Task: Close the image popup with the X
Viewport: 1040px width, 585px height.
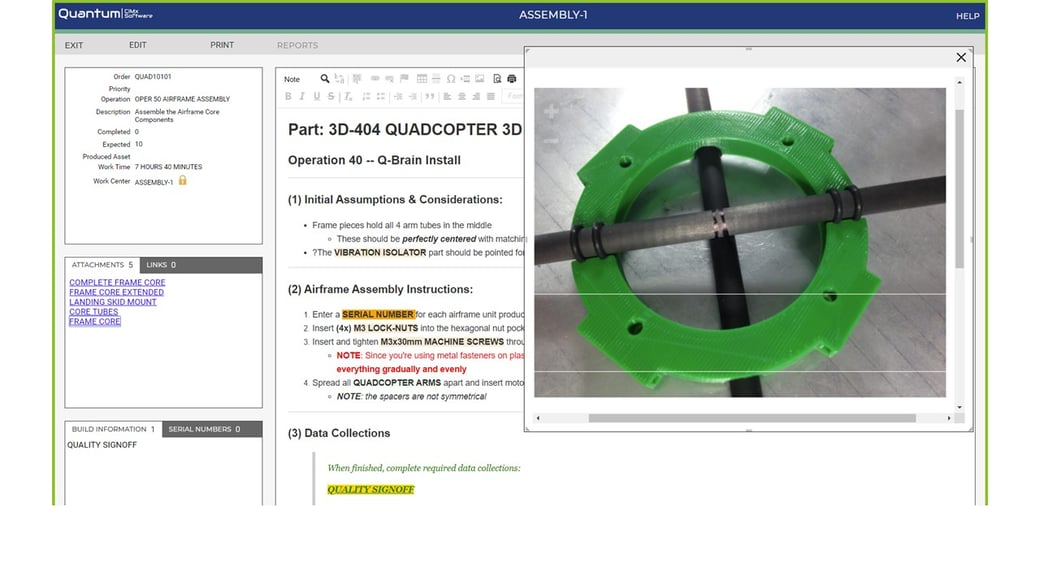Action: tap(961, 58)
